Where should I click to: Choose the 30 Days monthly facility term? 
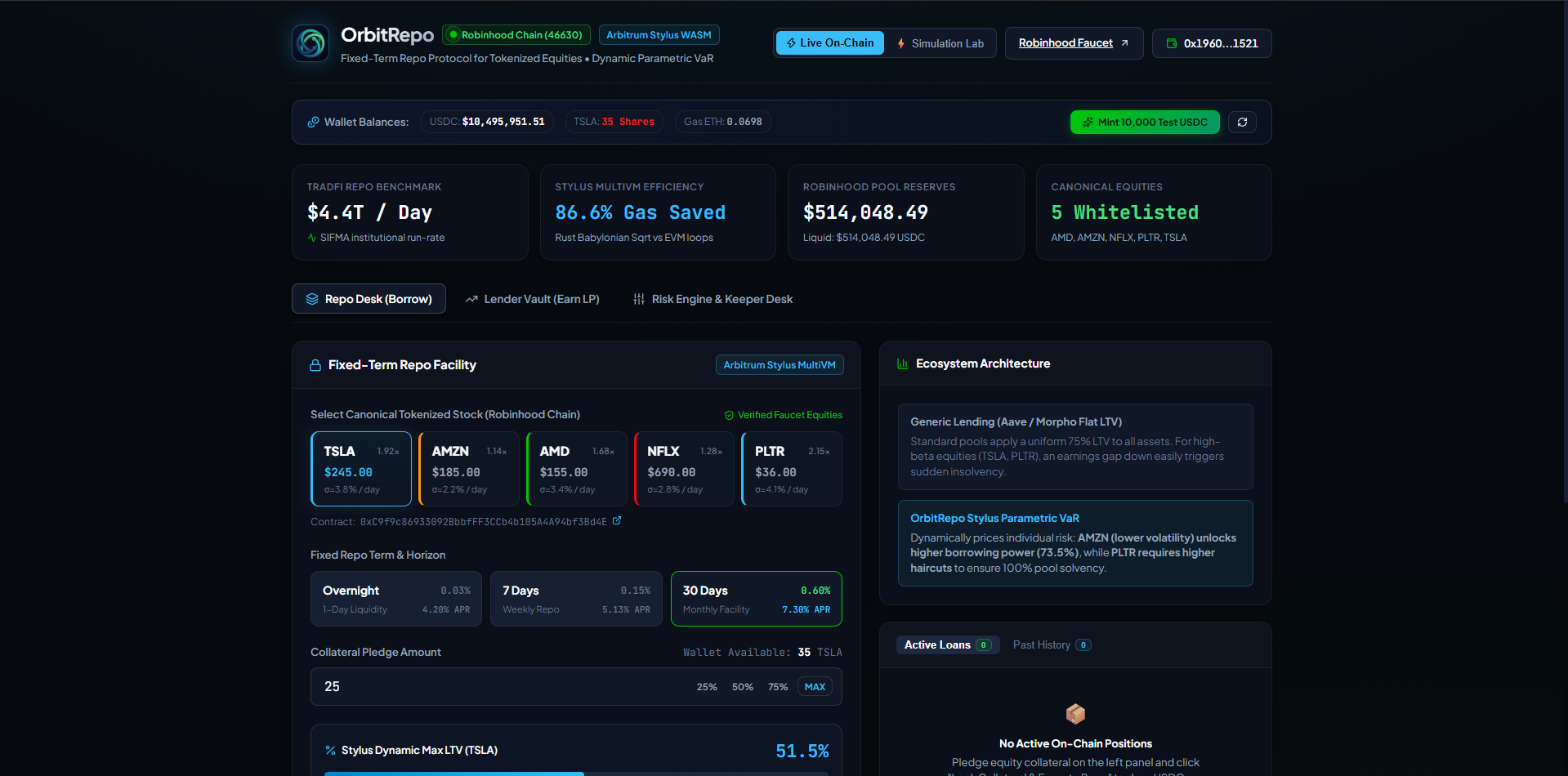point(757,599)
